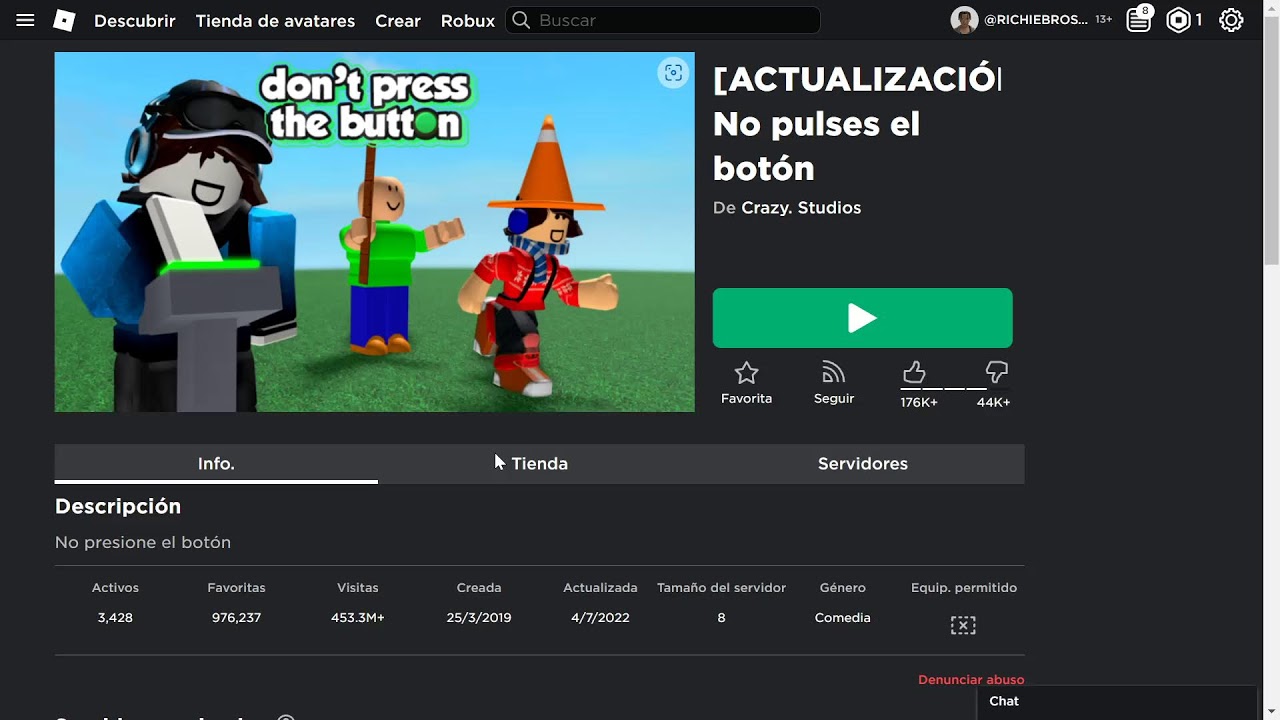Open the Robux balance icon
This screenshot has width=1280, height=720.
pyautogui.click(x=1179, y=20)
